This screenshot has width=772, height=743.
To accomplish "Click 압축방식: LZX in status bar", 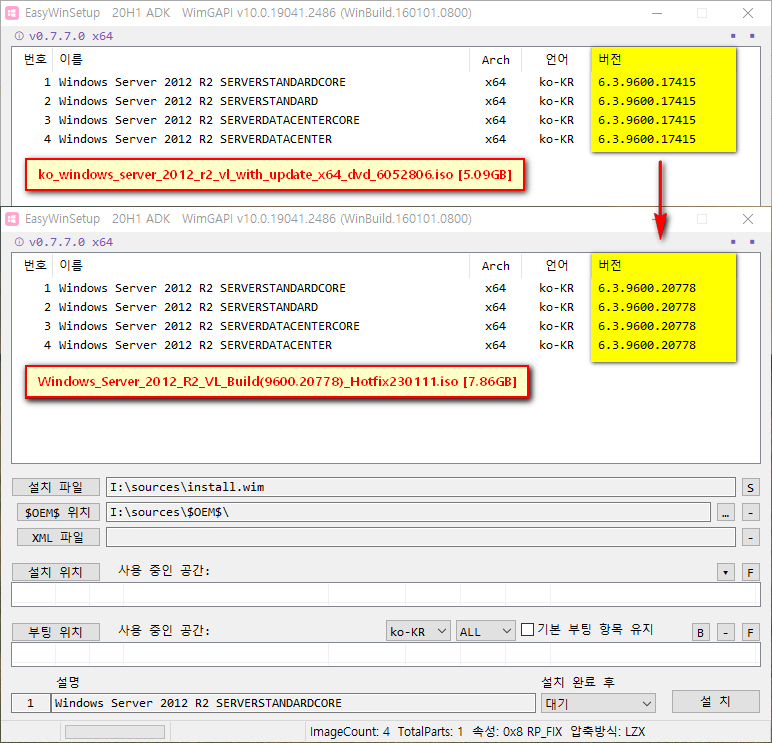I will (608, 732).
